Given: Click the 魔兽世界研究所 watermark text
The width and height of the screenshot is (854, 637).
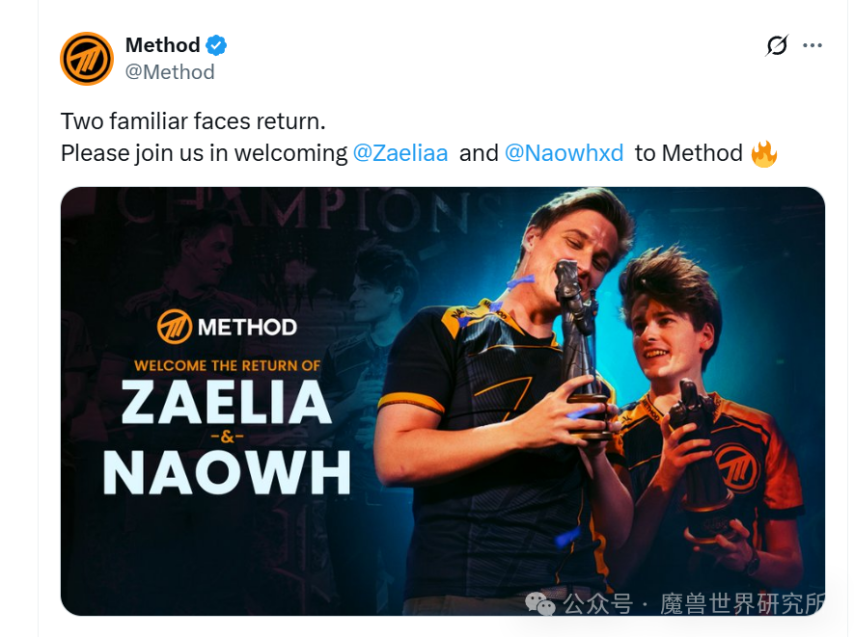Looking at the screenshot, I should pyautogui.click(x=743, y=604).
